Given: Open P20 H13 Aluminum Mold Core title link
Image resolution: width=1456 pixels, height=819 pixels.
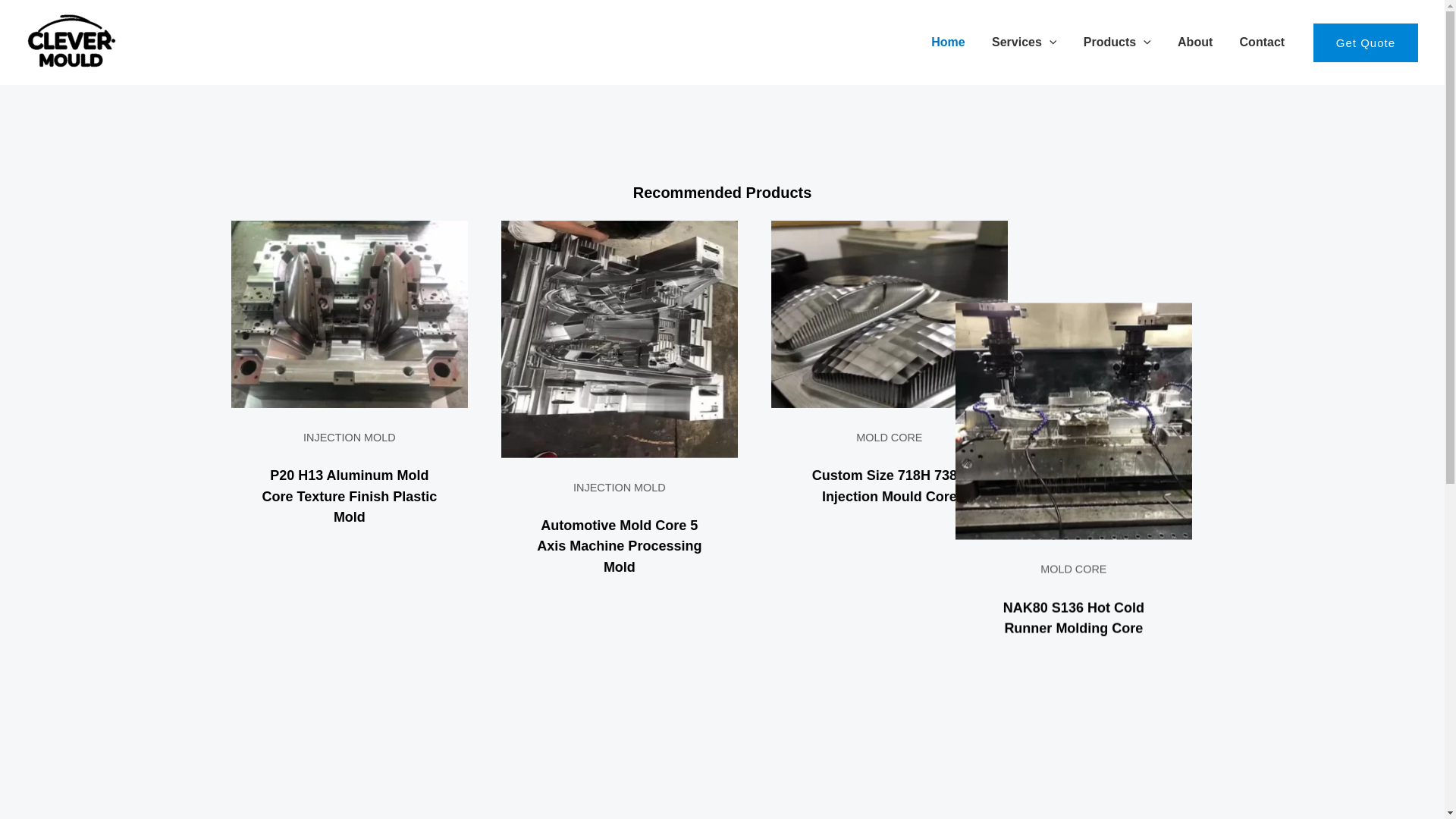Looking at the screenshot, I should [x=350, y=497].
